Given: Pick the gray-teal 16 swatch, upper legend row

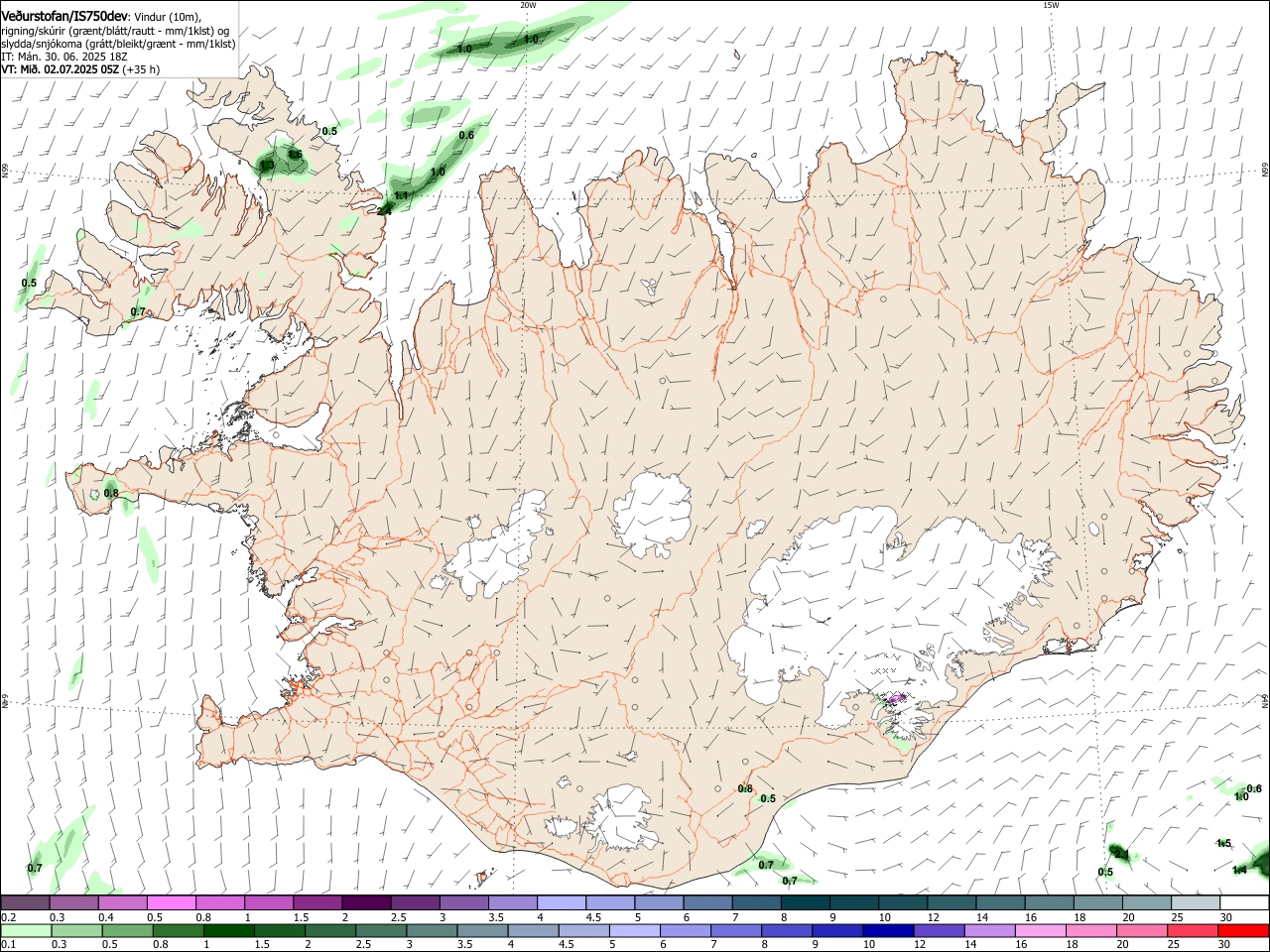Looking at the screenshot, I should pos(1049,902).
